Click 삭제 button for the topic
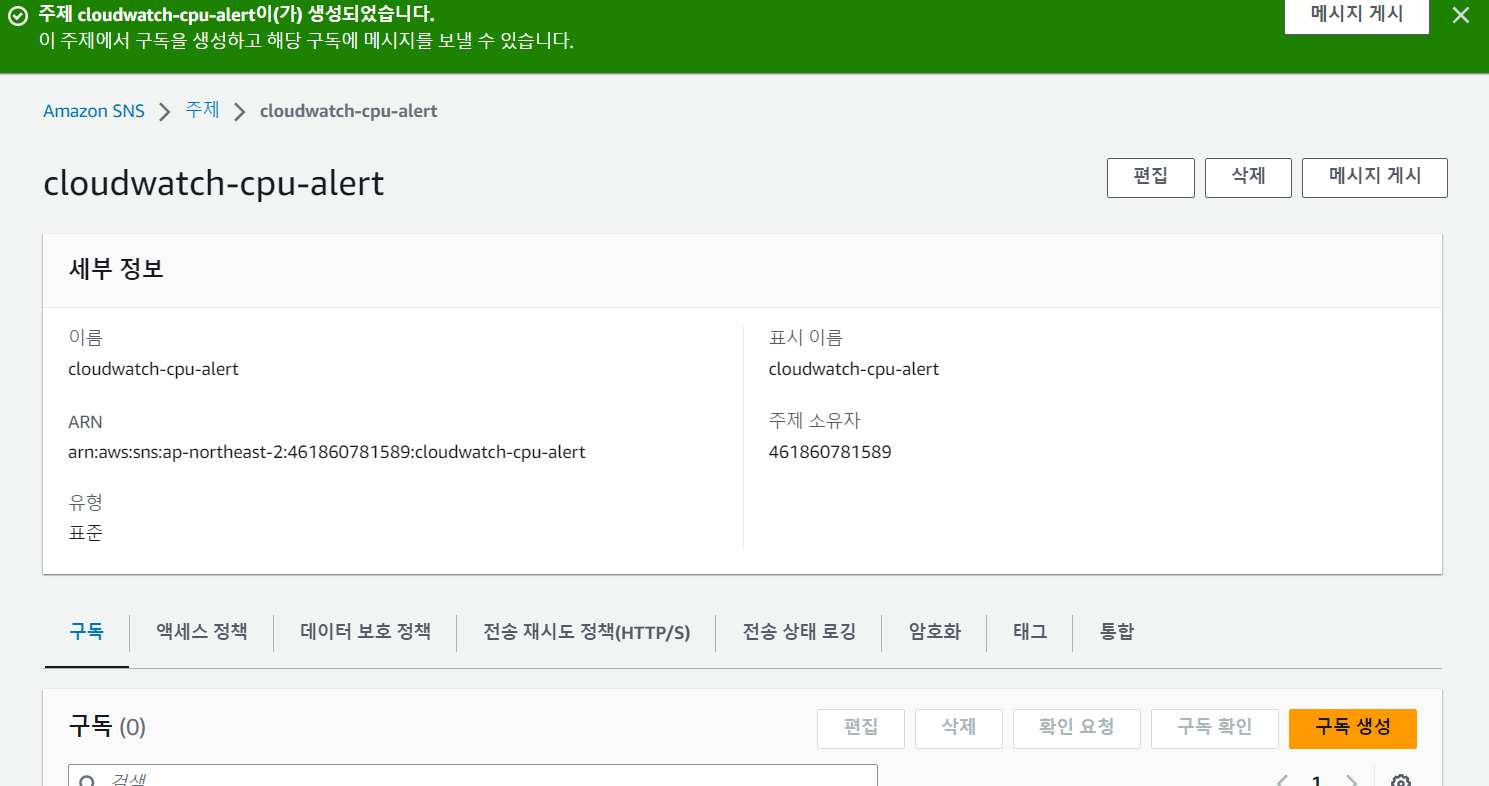 (x=1248, y=177)
